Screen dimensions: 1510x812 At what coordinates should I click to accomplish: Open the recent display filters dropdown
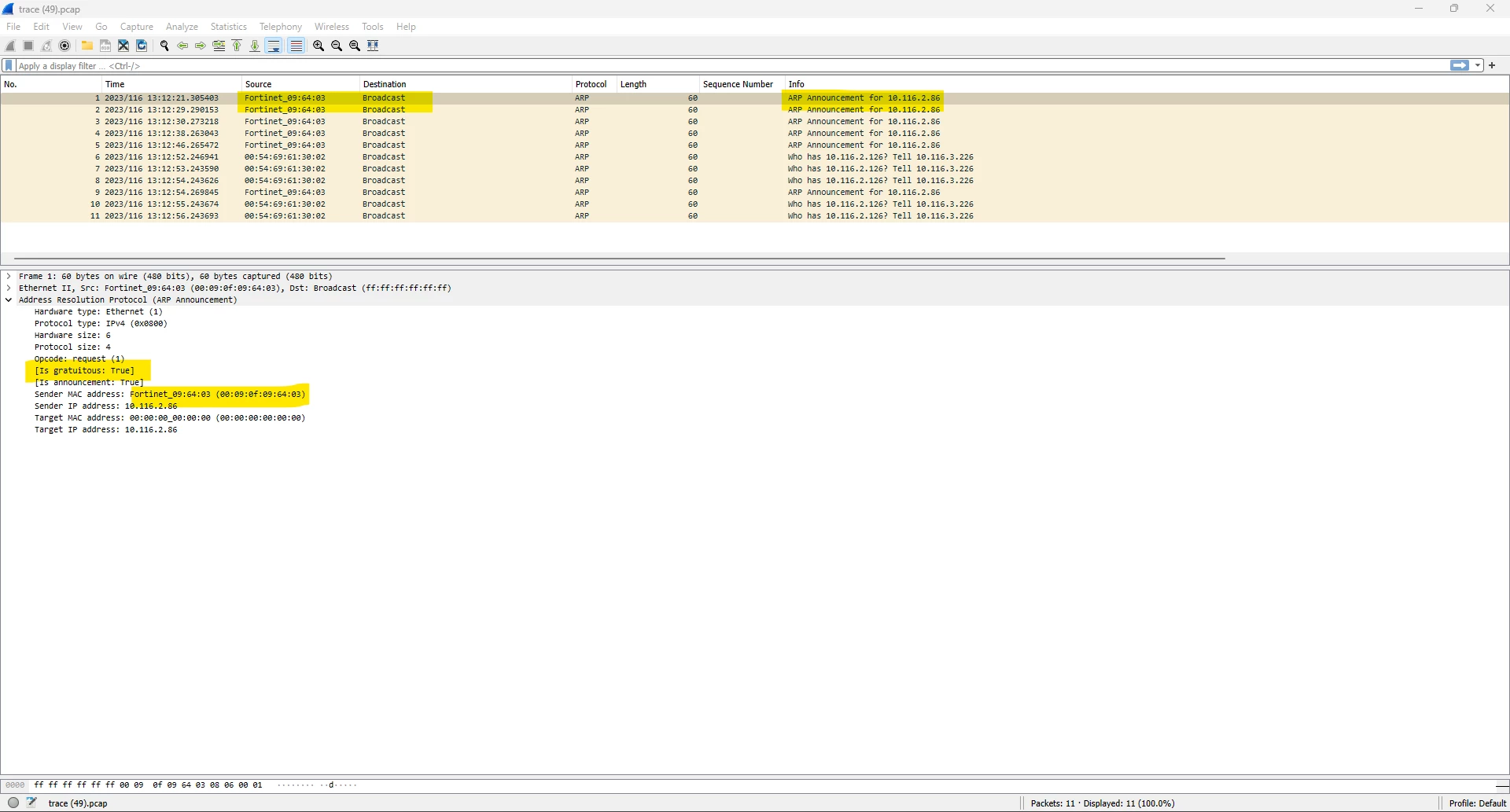[x=1478, y=65]
